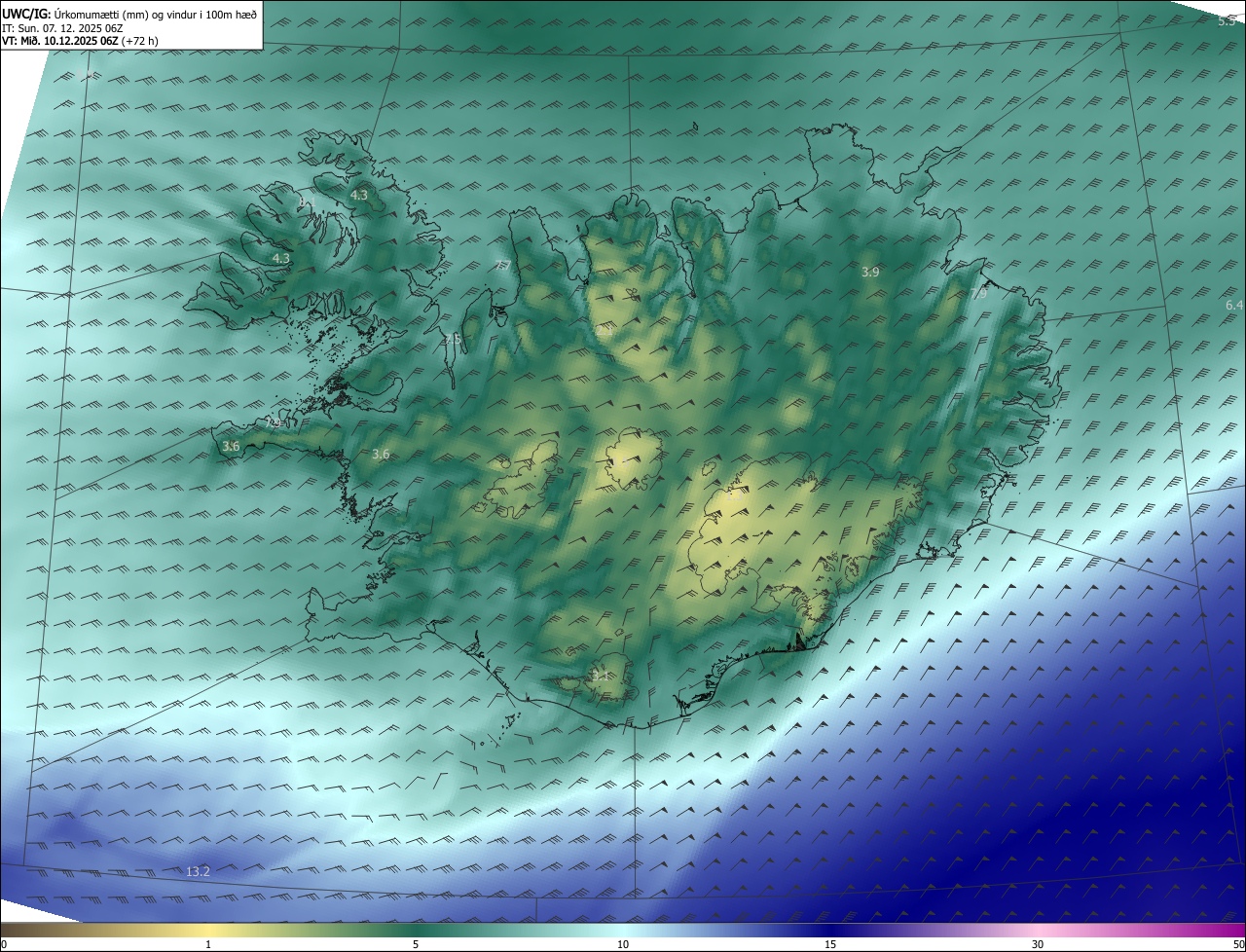
Task: Click the 3.1 value label near the south coast
Action: click(x=601, y=675)
